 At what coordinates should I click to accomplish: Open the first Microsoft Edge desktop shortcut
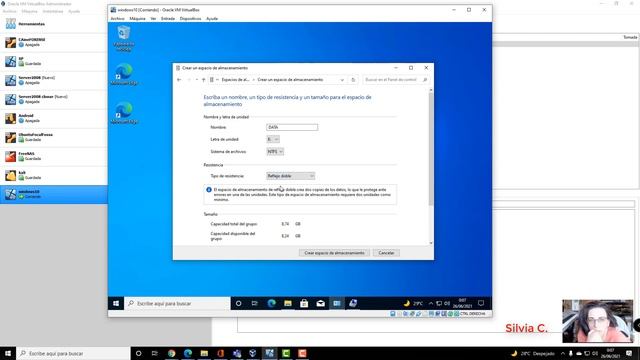tap(124, 74)
